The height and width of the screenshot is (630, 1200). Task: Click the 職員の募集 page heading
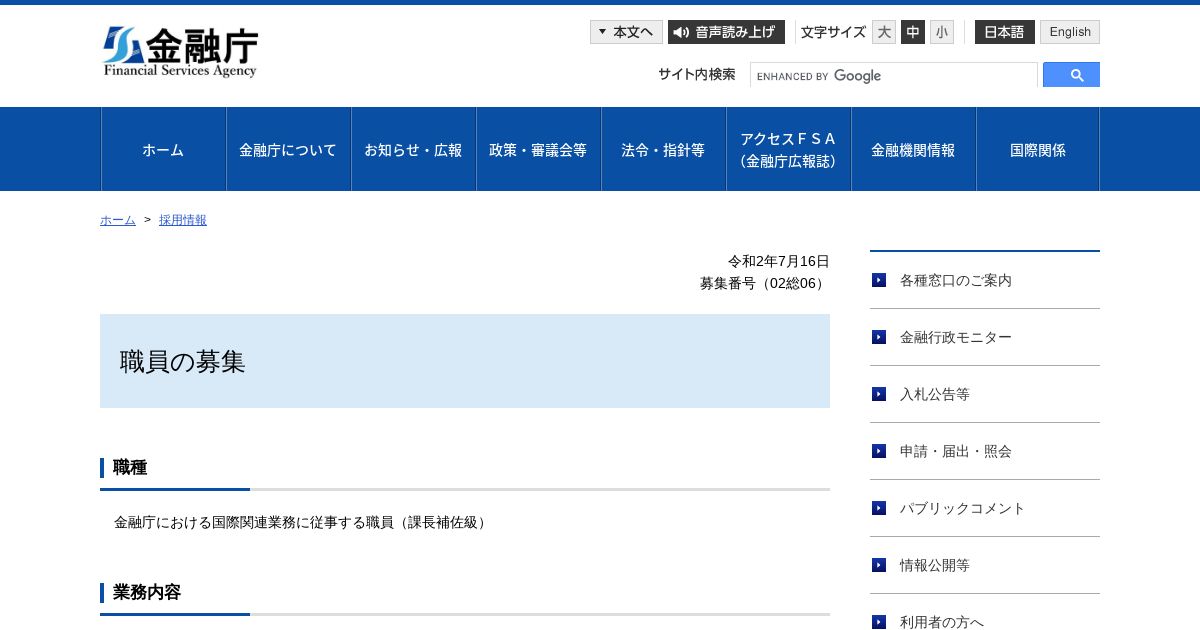182,362
